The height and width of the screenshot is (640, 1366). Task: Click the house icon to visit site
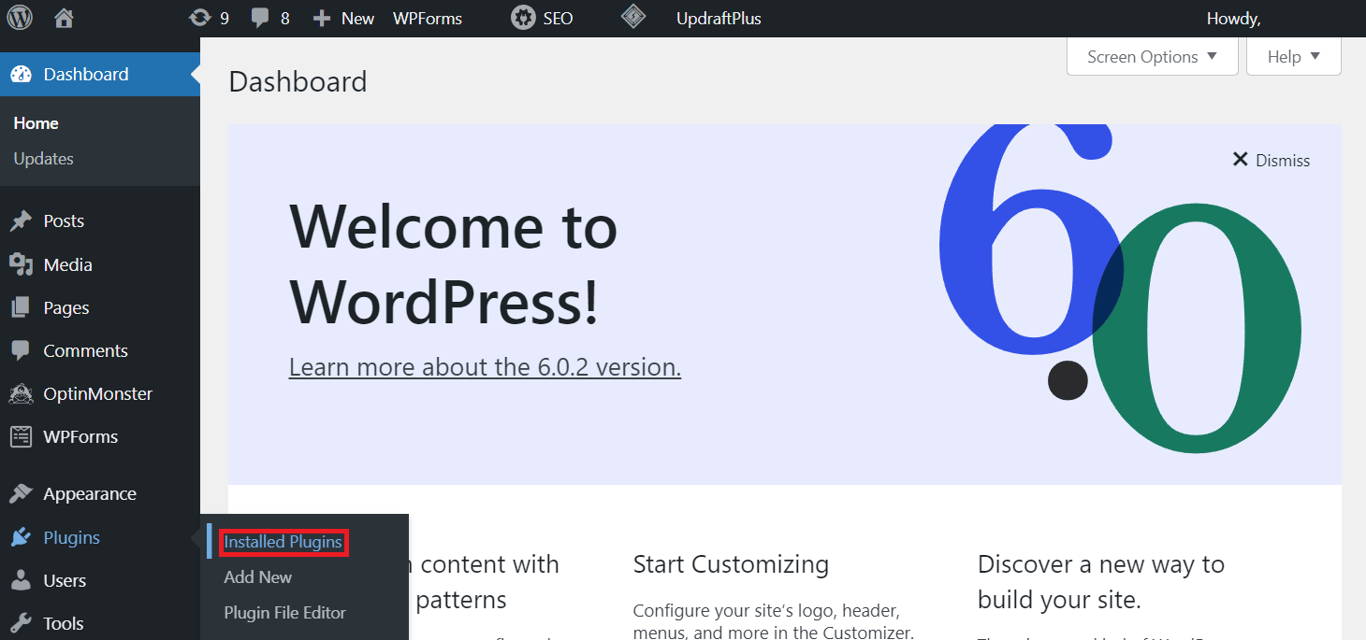(x=63, y=17)
